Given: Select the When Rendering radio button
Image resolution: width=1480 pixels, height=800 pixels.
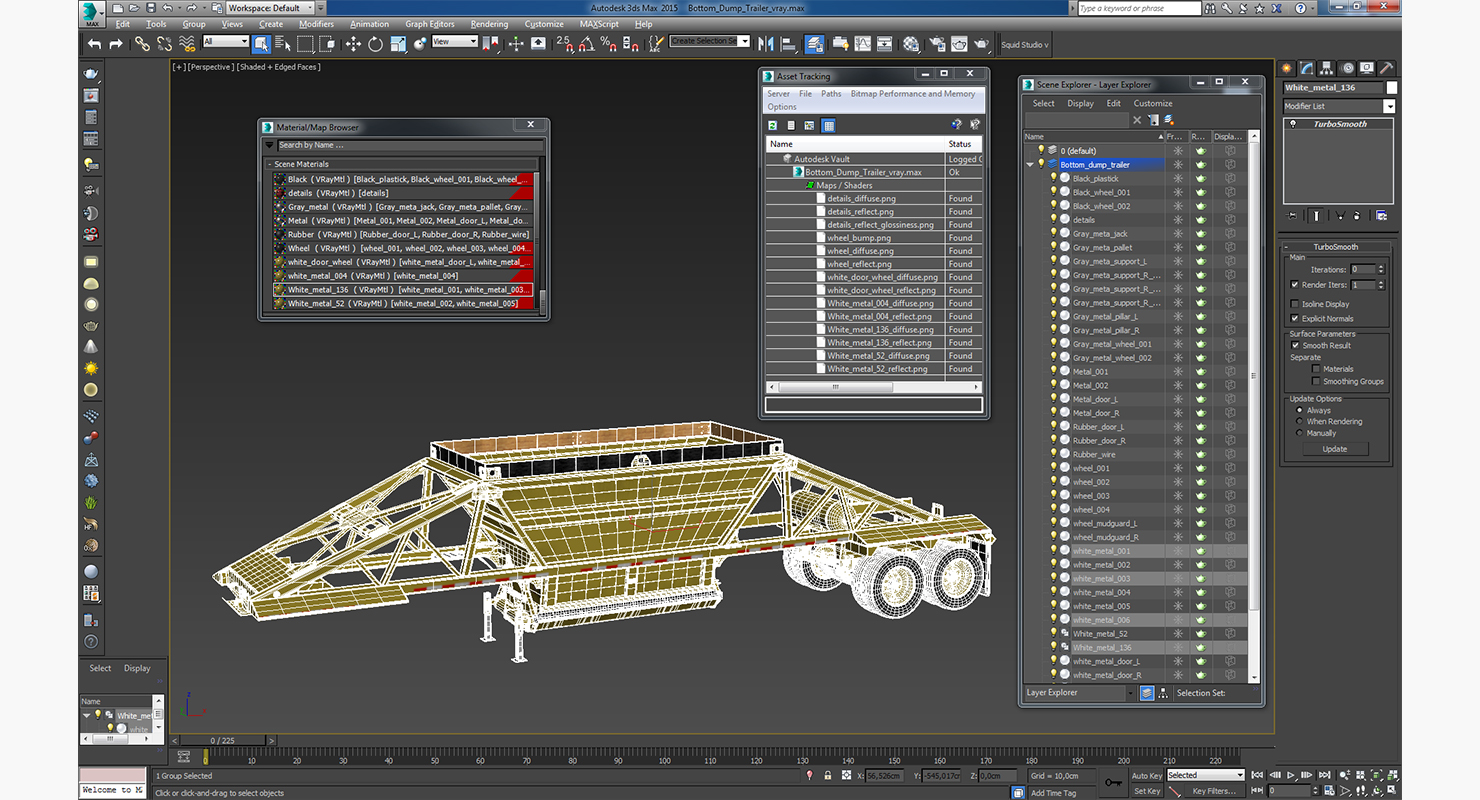Looking at the screenshot, I should [1300, 421].
